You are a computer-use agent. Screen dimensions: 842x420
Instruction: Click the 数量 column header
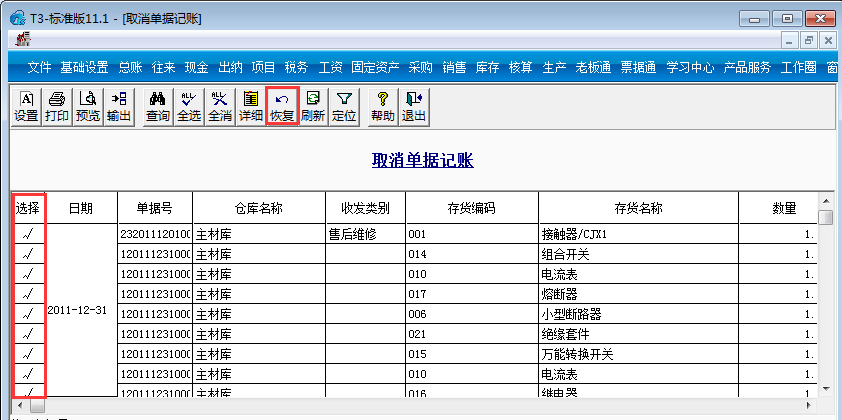click(x=778, y=208)
